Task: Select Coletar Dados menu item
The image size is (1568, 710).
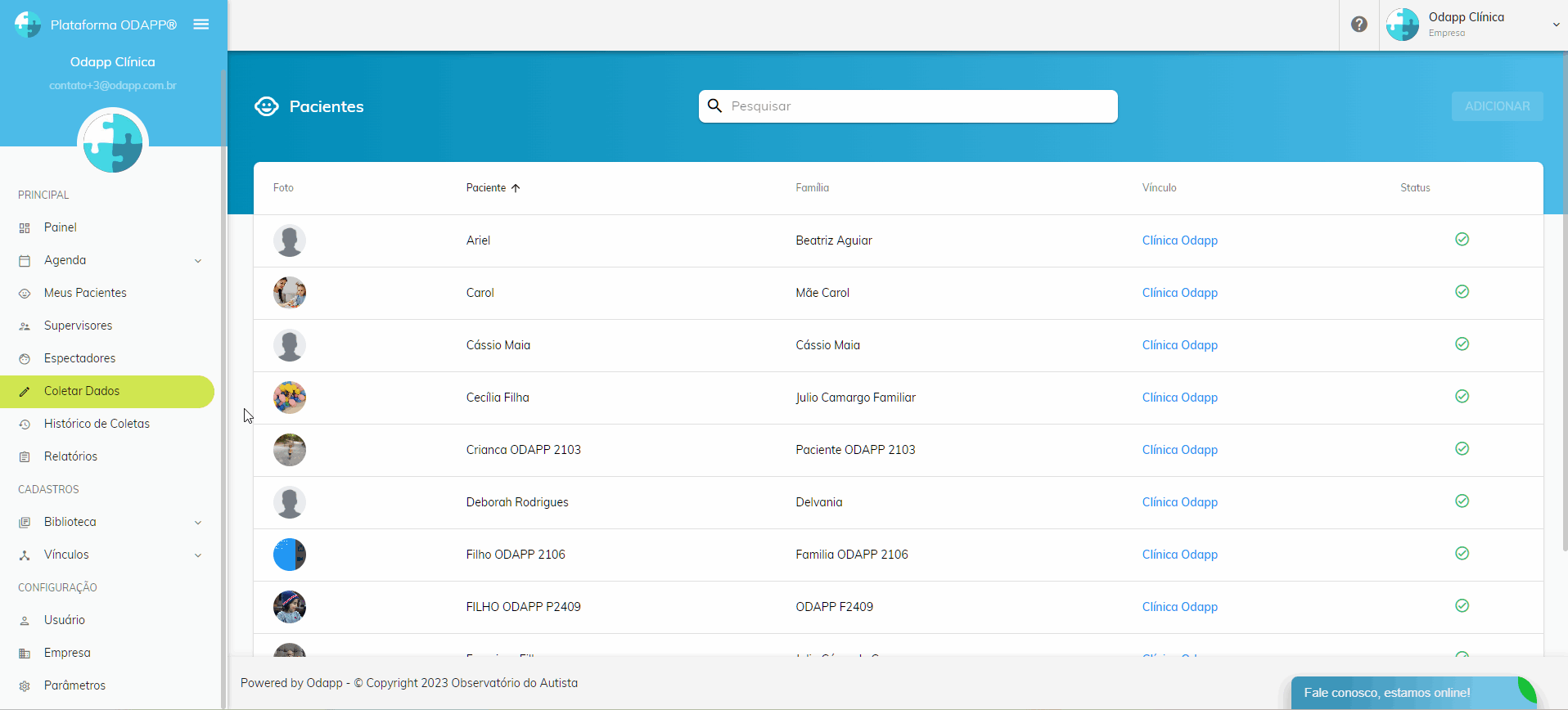Action: click(x=107, y=391)
